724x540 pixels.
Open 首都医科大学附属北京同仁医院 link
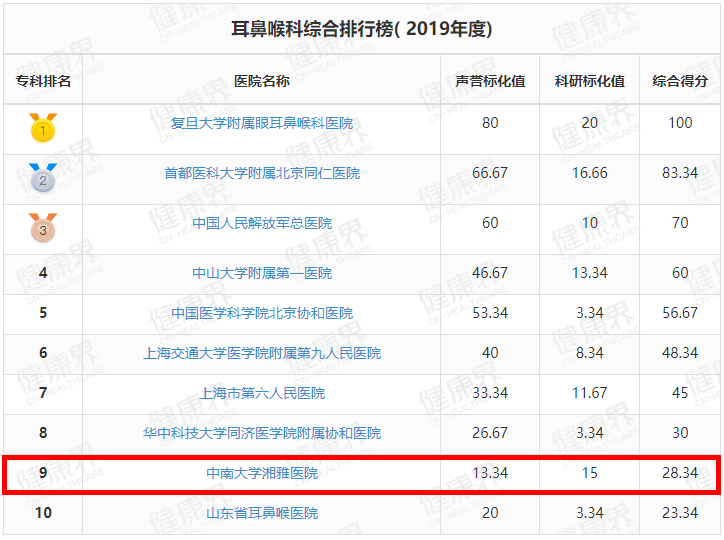262,173
